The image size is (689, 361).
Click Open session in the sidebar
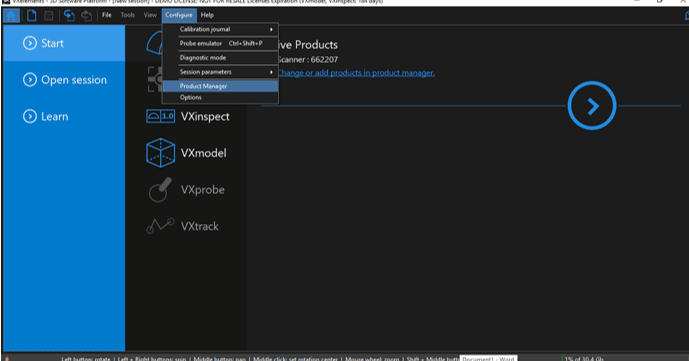click(x=64, y=80)
